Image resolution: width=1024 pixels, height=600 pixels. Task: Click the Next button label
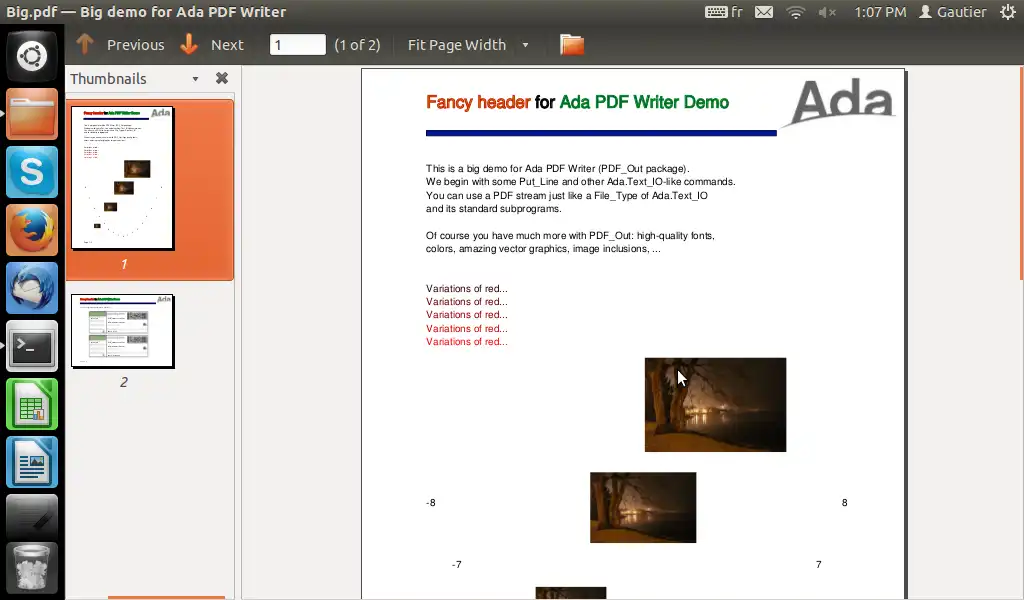[227, 44]
